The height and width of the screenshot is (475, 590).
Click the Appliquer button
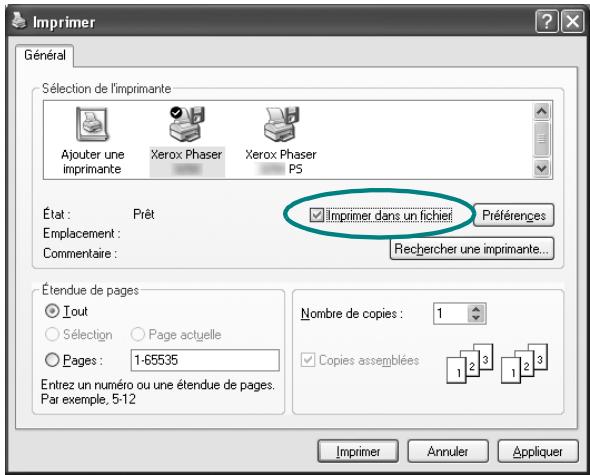(x=538, y=451)
